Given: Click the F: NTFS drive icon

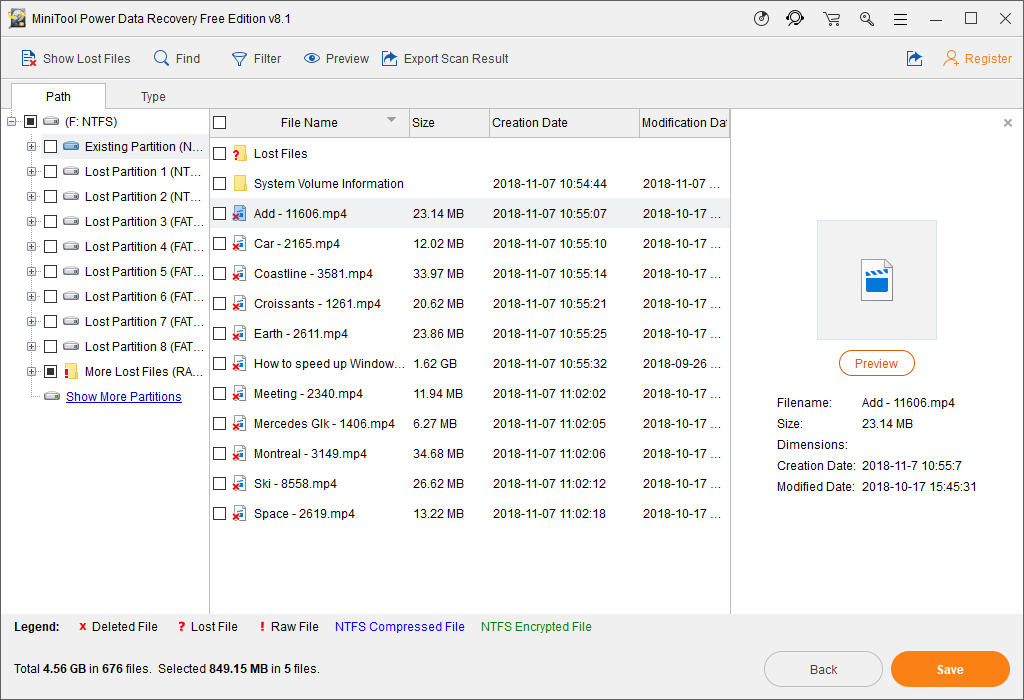Looking at the screenshot, I should [51, 121].
